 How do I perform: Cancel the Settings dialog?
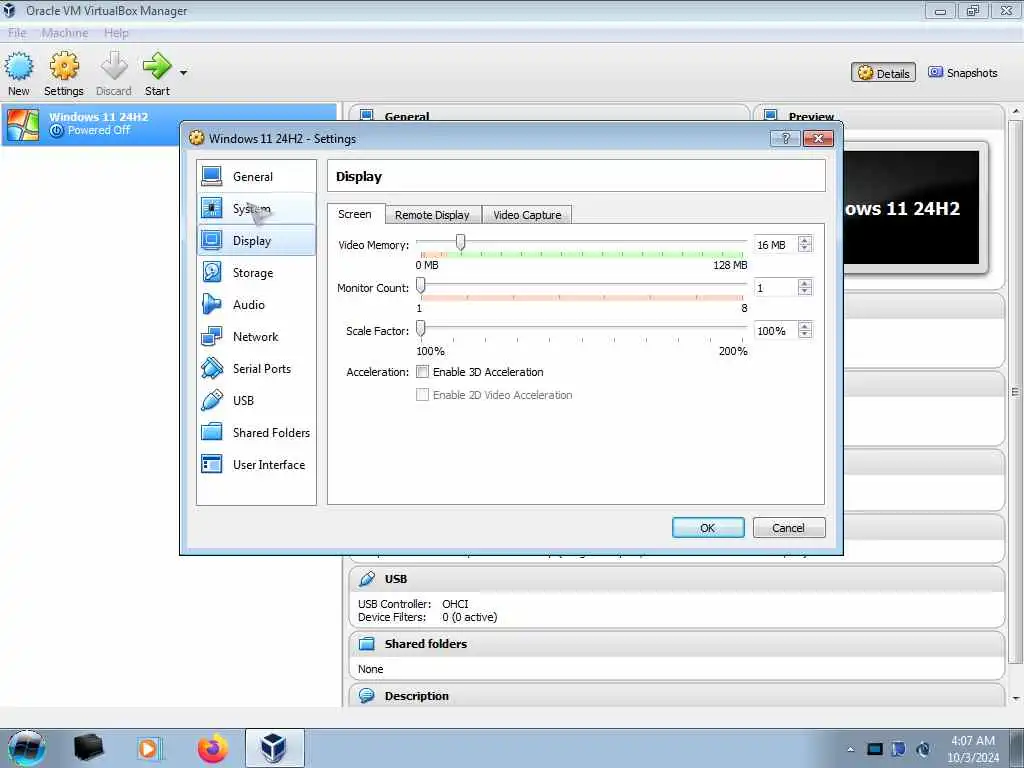[x=789, y=528]
